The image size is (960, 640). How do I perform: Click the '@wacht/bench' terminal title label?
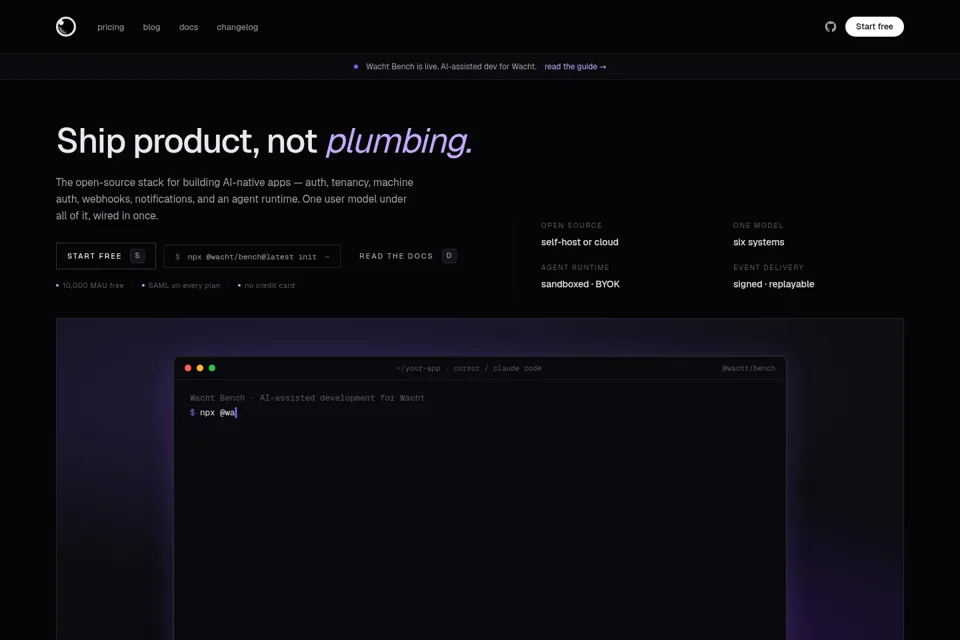pyautogui.click(x=748, y=368)
